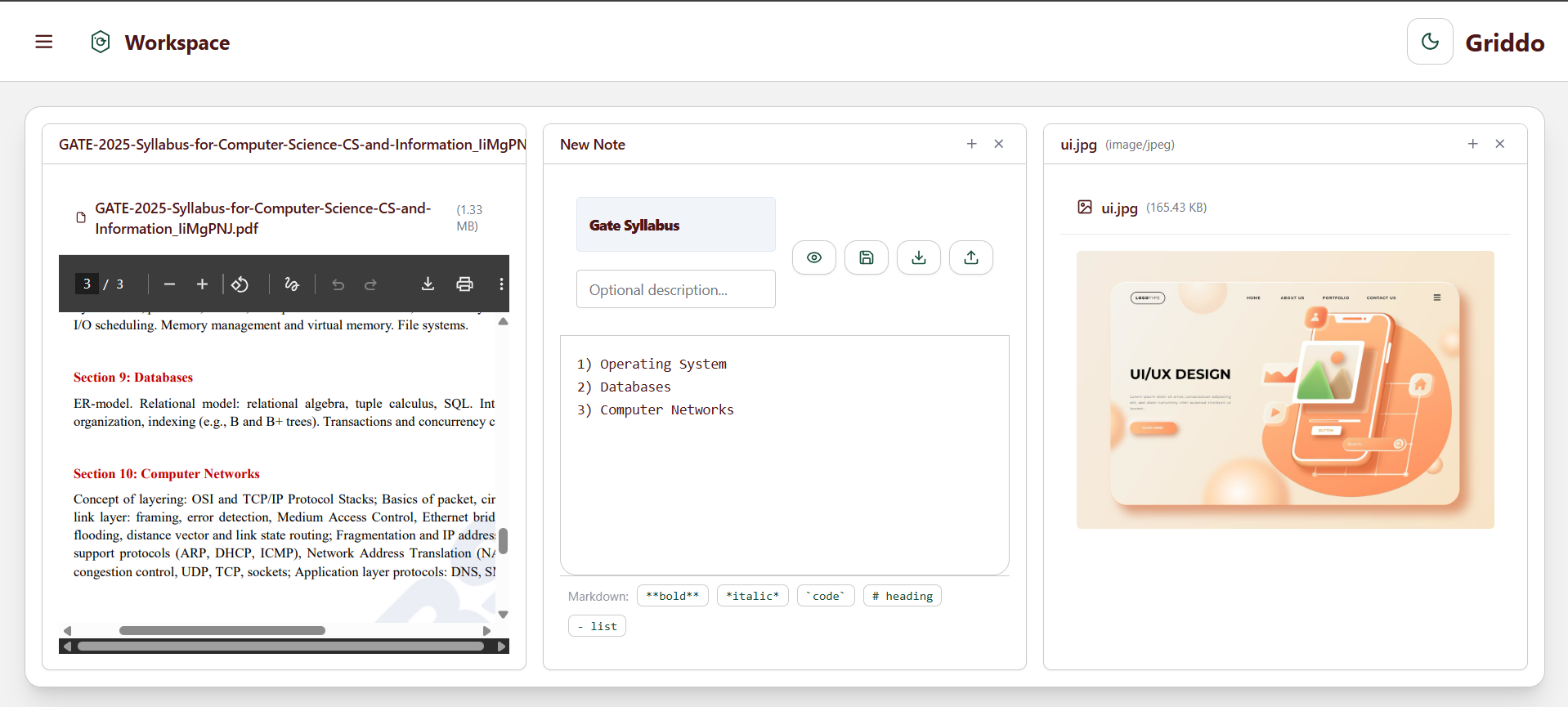
Task: Click the Griddo brand title
Action: click(x=1504, y=43)
